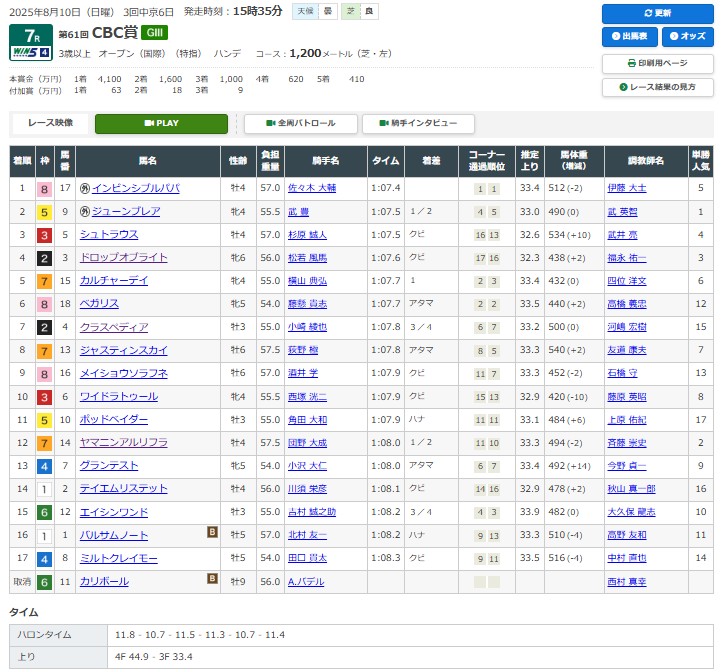Open jockey page for 佐々木 大輔
This screenshot has height=672, width=722.
313,188
